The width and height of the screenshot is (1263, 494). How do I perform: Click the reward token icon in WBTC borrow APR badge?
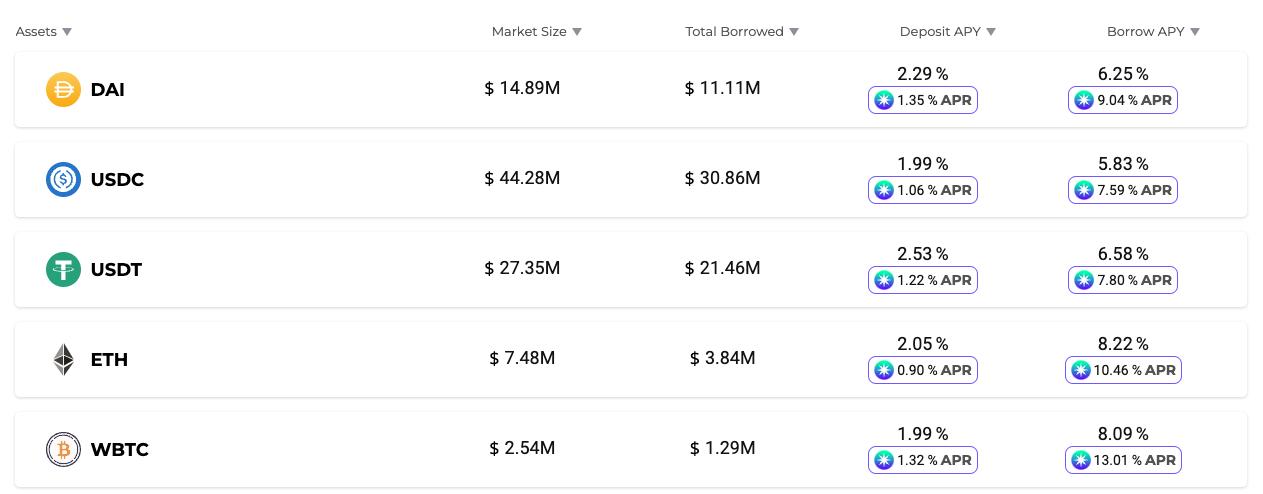tap(1080, 460)
